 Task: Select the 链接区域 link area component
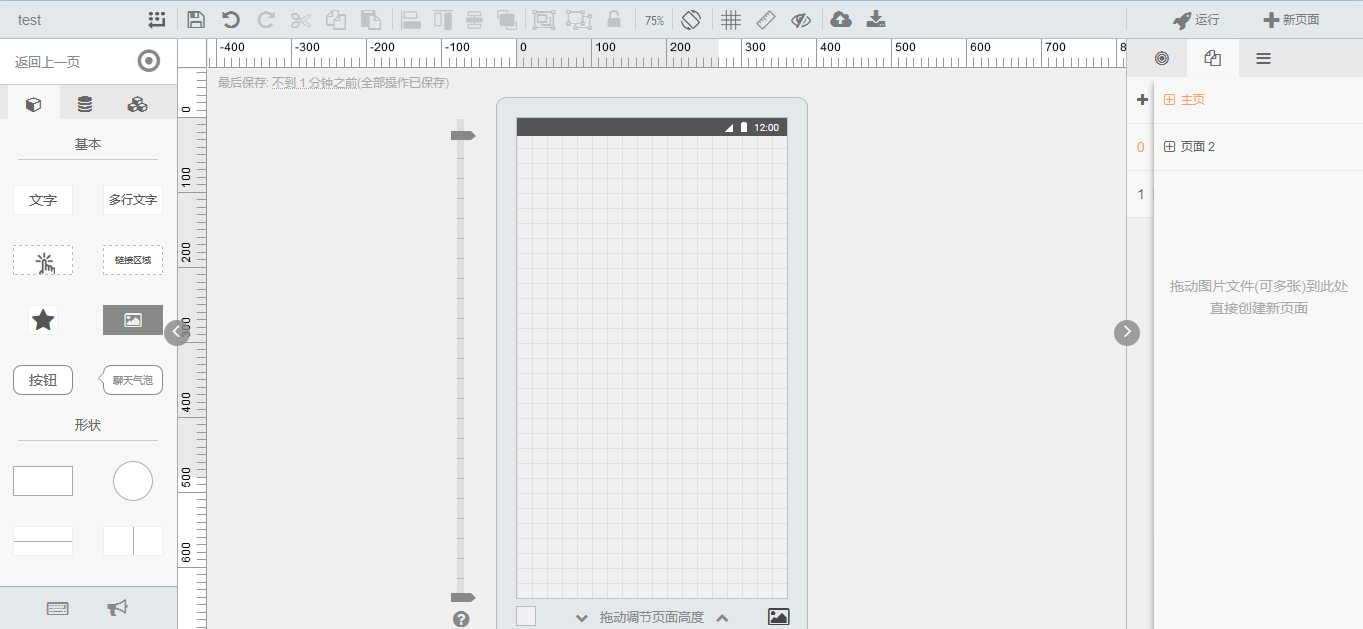click(x=133, y=260)
